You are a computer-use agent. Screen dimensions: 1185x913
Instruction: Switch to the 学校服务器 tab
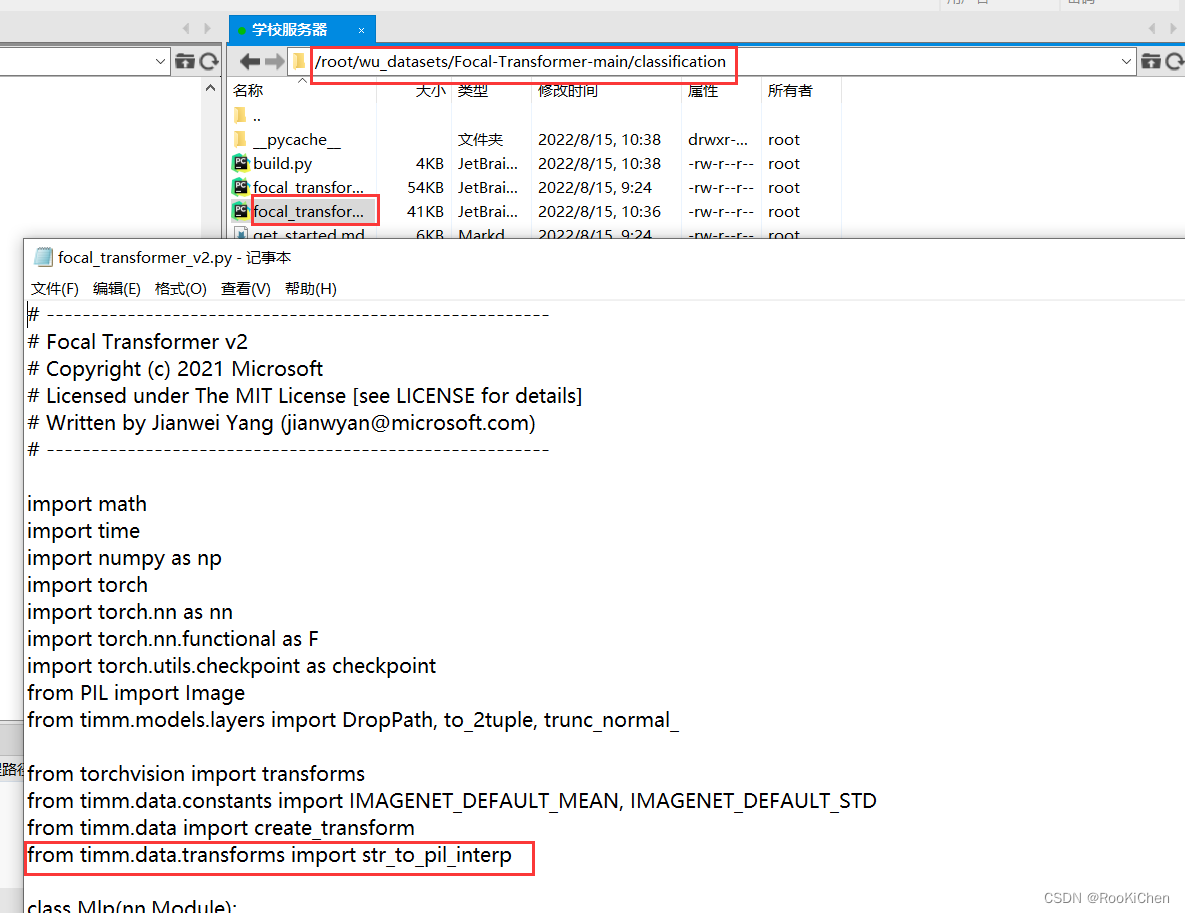(289, 29)
